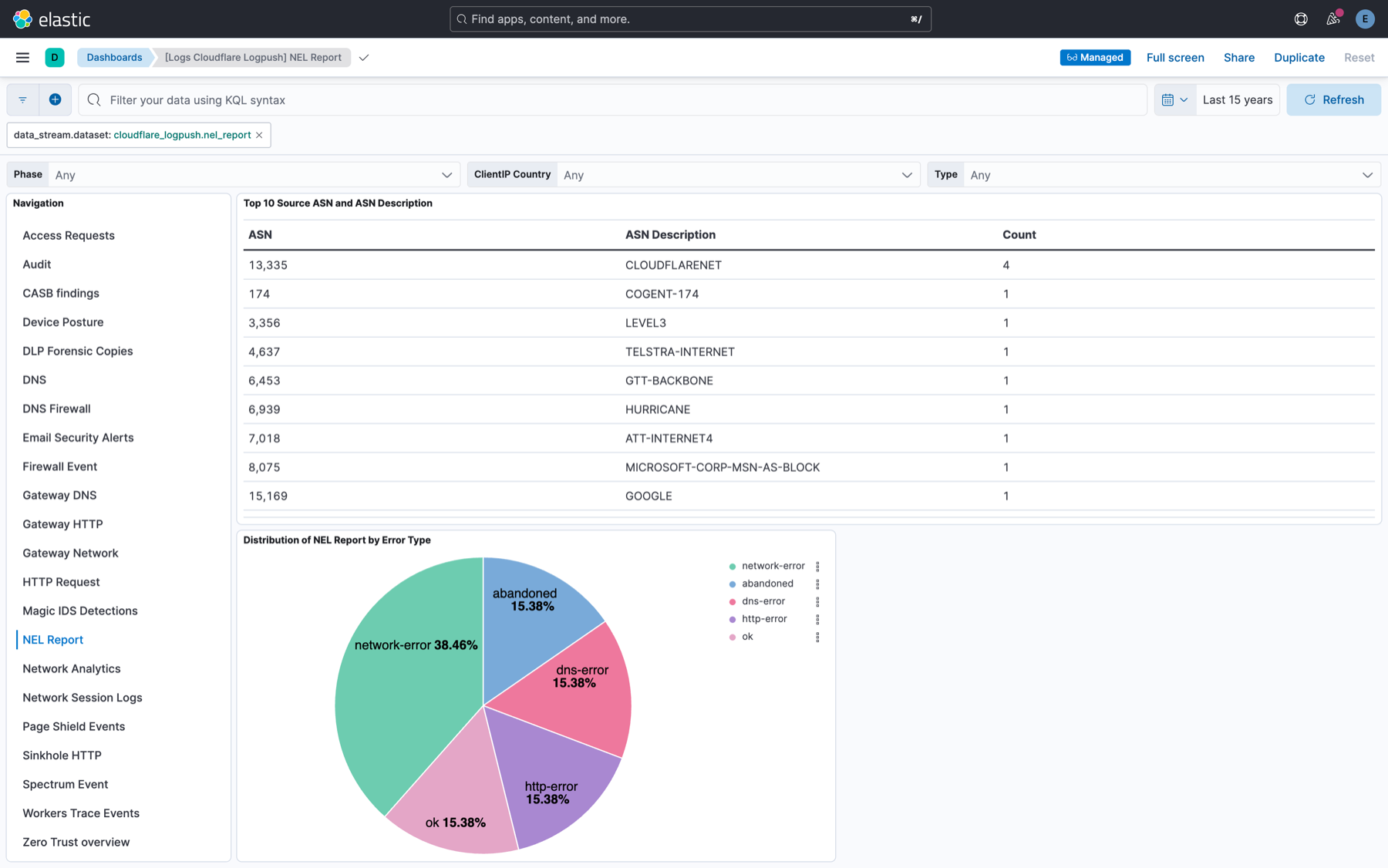1388x868 pixels.
Task: Click the network-error legend color dot
Action: [733, 567]
